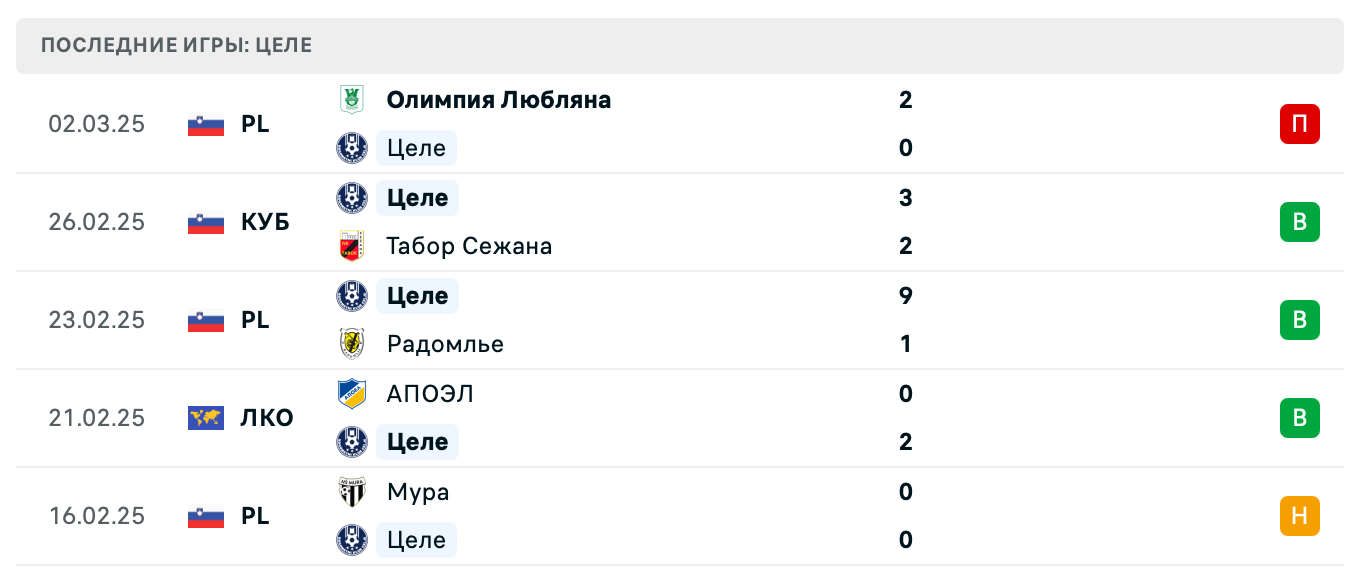Click the green В badge for the АПОЭЛ match

point(1299,418)
